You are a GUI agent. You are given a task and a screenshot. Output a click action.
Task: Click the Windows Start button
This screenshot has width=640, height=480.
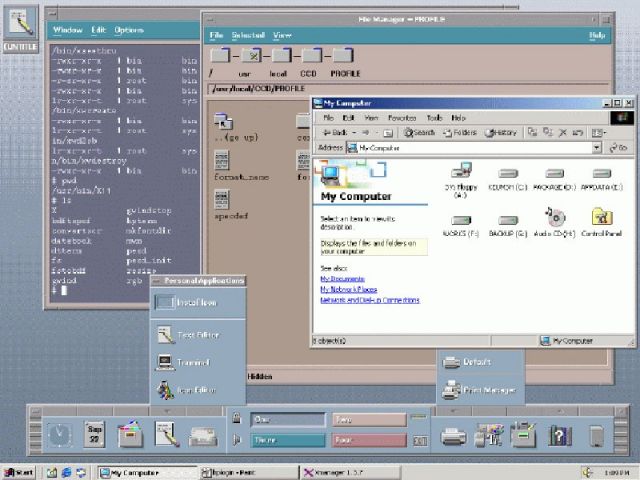coord(19,473)
